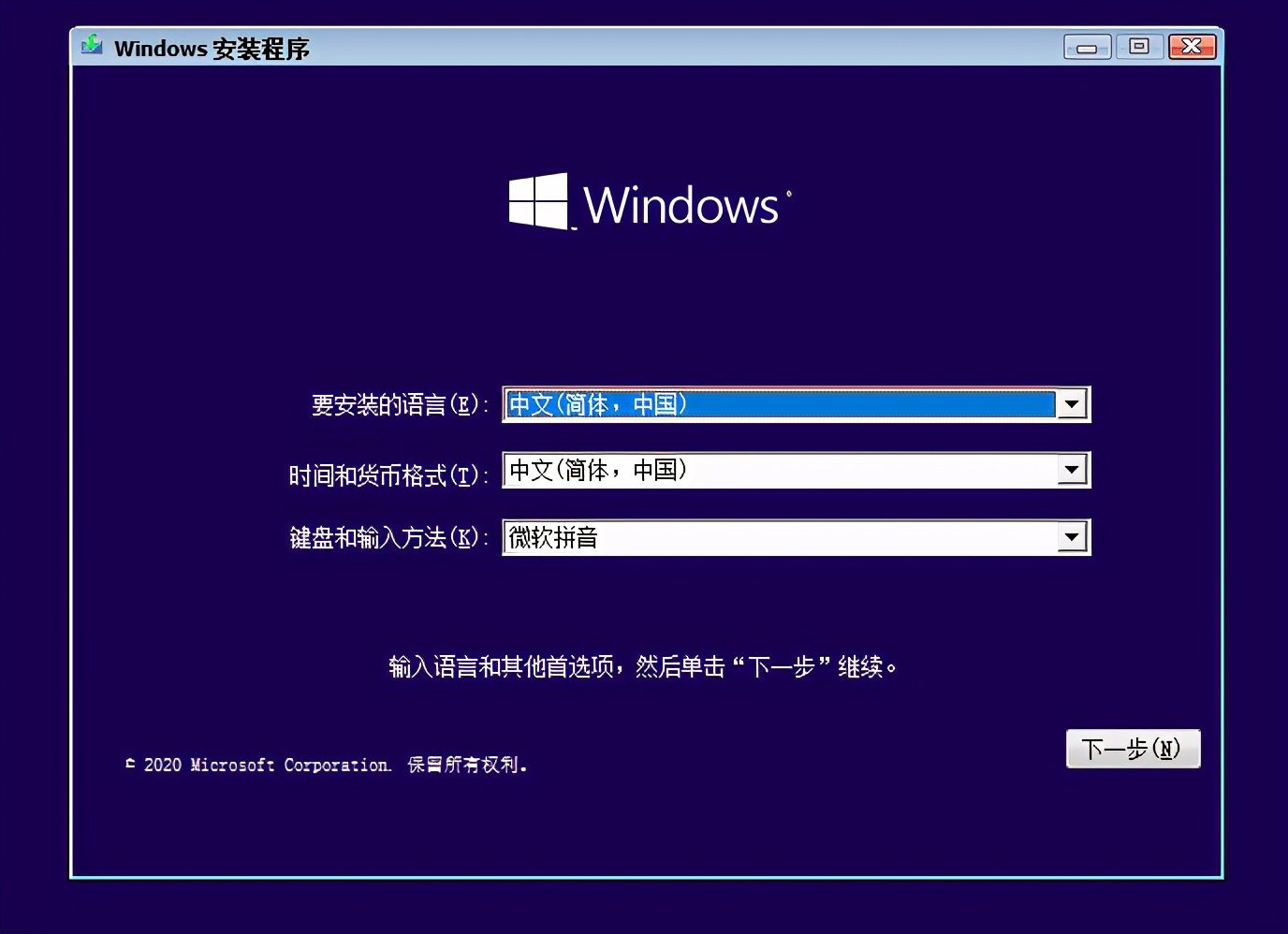The image size is (1288, 934).
Task: Click the instruction text about language preferences
Action: 642,666
